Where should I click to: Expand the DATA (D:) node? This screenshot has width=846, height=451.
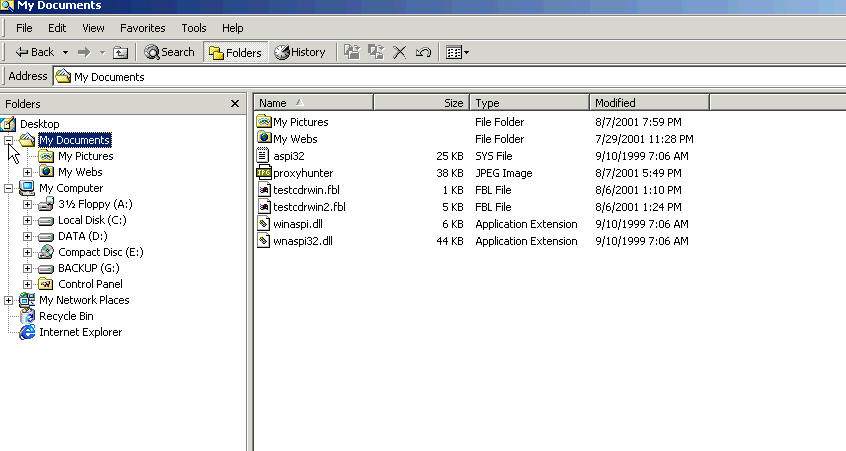pyautogui.click(x=28, y=236)
